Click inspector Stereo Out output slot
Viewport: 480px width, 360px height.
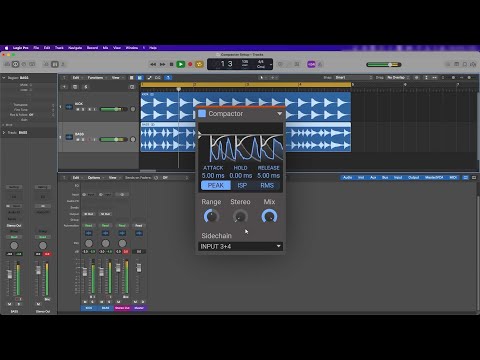14,226
